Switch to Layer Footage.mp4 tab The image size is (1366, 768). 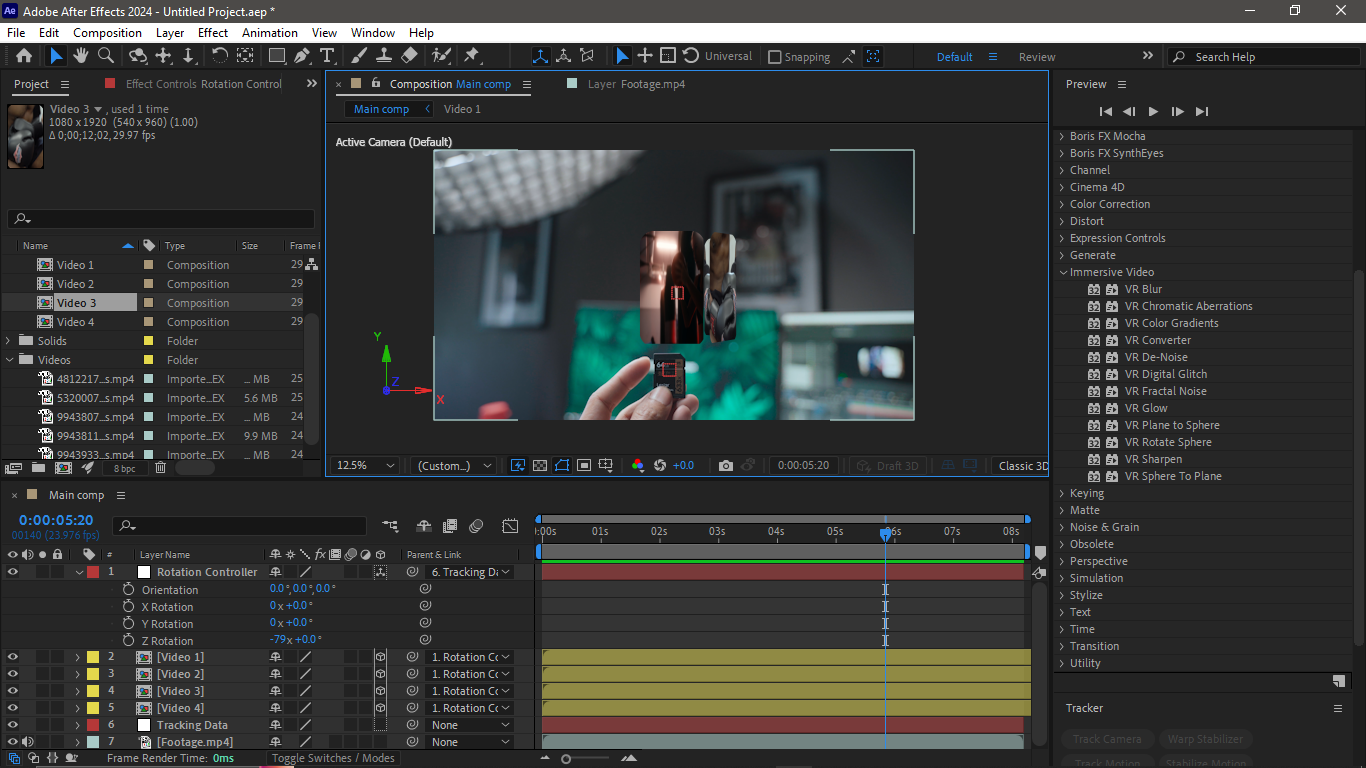coord(636,84)
